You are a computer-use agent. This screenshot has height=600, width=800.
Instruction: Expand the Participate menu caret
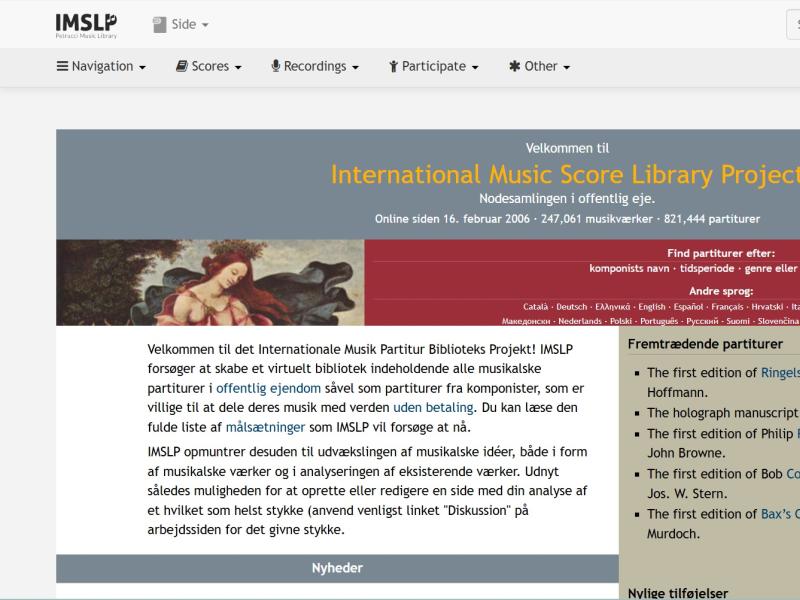click(x=475, y=67)
